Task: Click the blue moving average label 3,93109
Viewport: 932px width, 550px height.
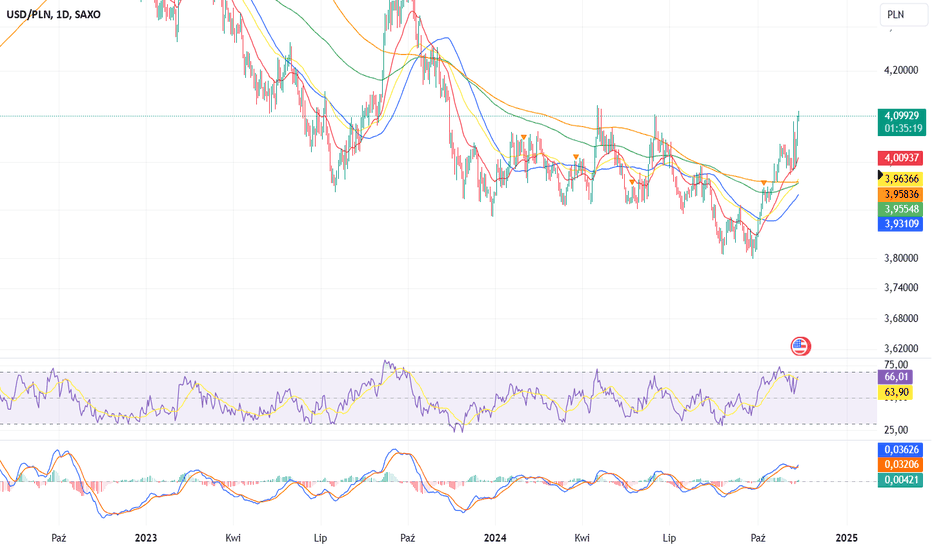Action: pyautogui.click(x=900, y=224)
